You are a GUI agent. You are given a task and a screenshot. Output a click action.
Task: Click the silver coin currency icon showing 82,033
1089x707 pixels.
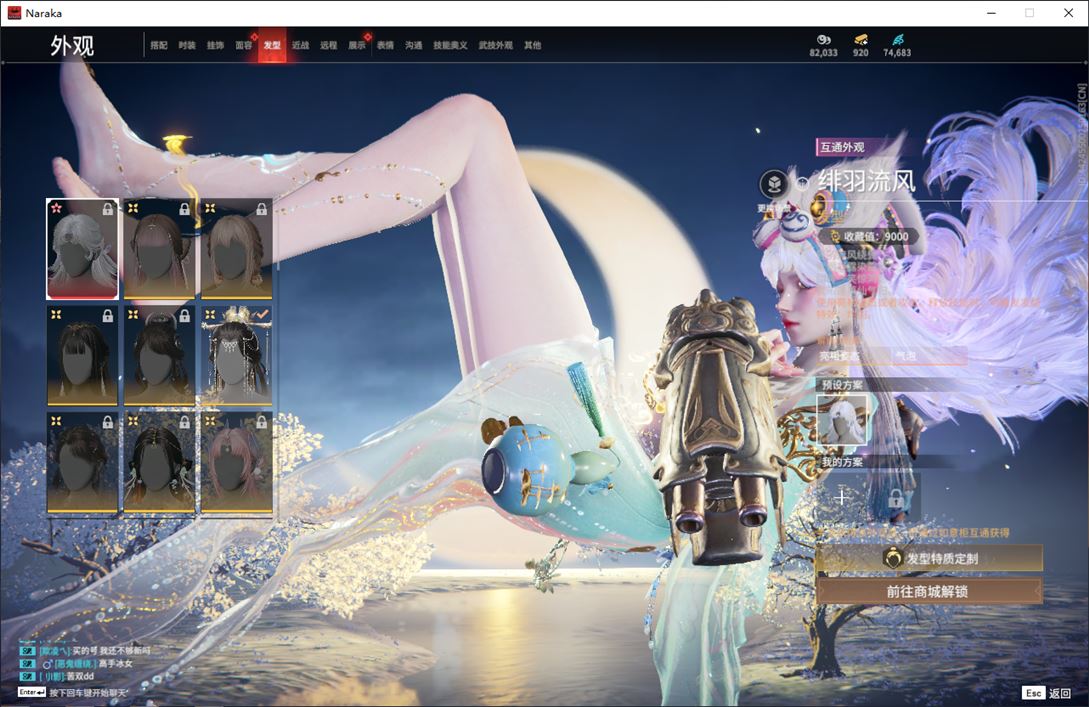click(x=824, y=39)
